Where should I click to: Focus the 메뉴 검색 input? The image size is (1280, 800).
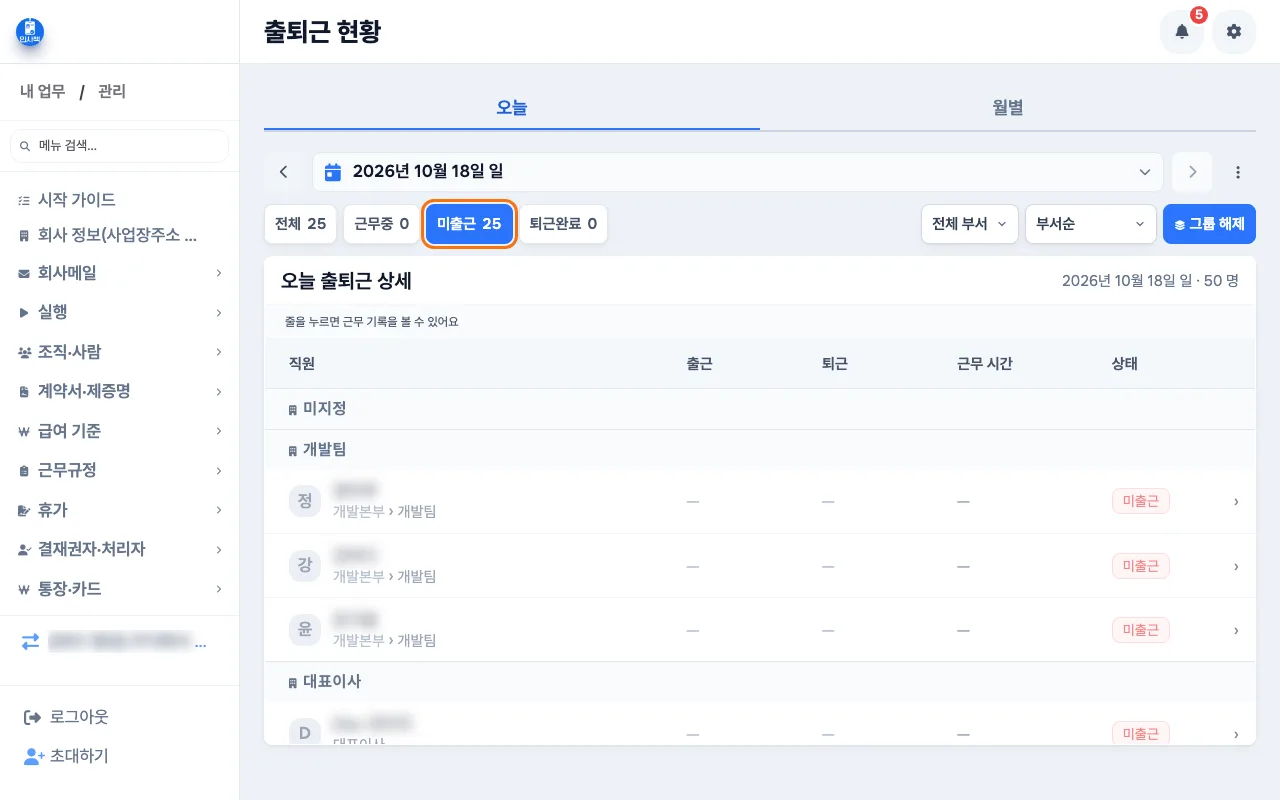(120, 145)
